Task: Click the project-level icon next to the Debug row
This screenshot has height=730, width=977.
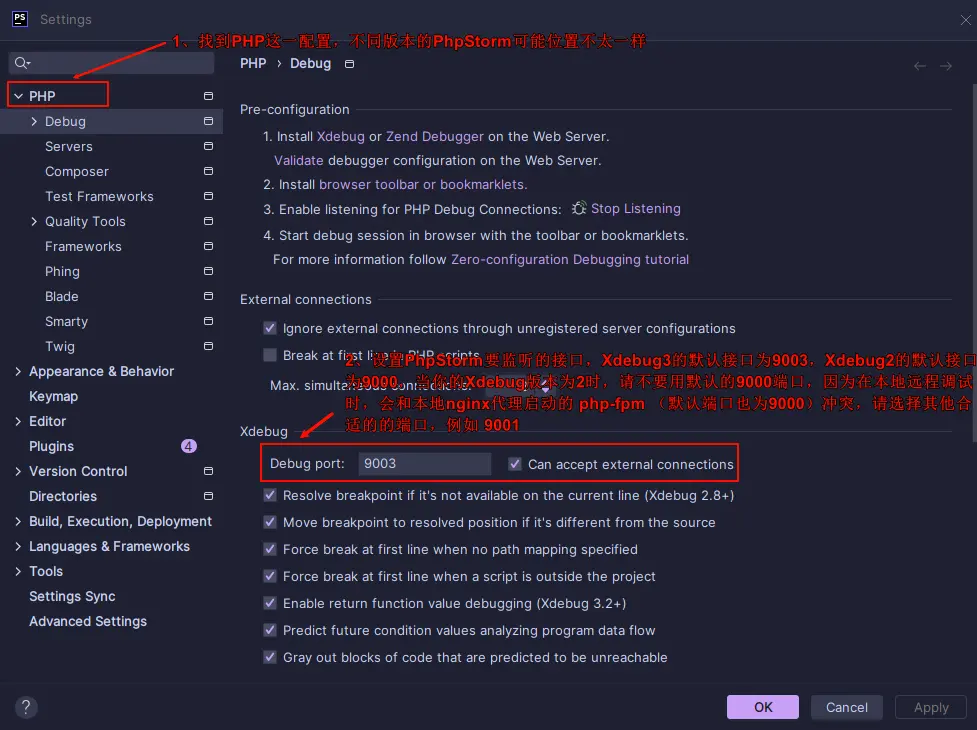Action: point(208,121)
